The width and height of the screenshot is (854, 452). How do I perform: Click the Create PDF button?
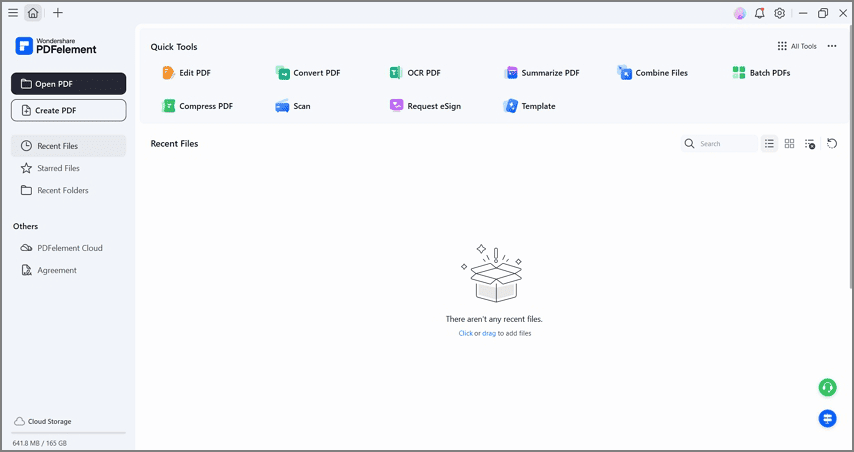[69, 111]
